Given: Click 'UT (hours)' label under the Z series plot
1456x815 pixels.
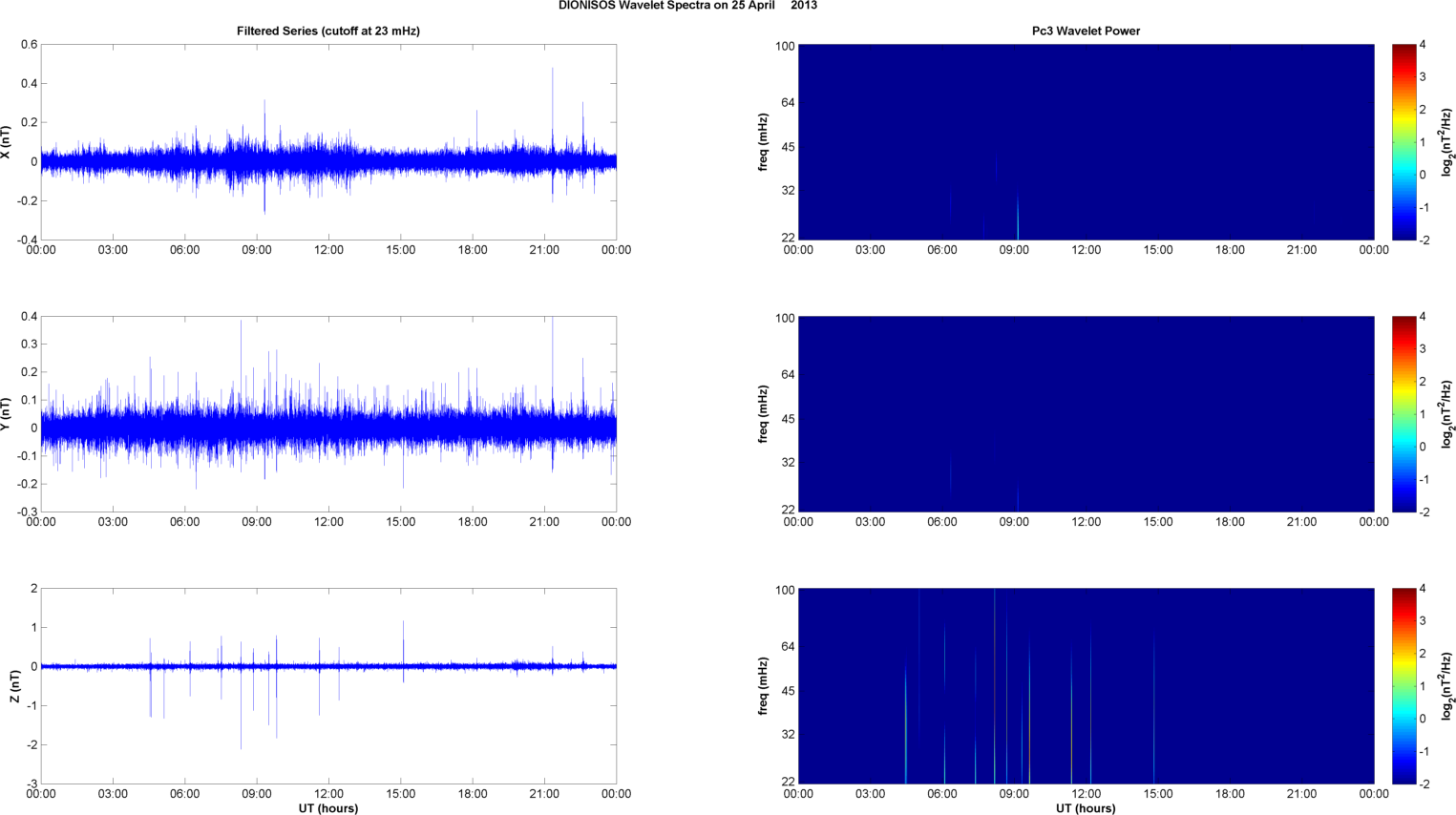Looking at the screenshot, I should tap(328, 808).
